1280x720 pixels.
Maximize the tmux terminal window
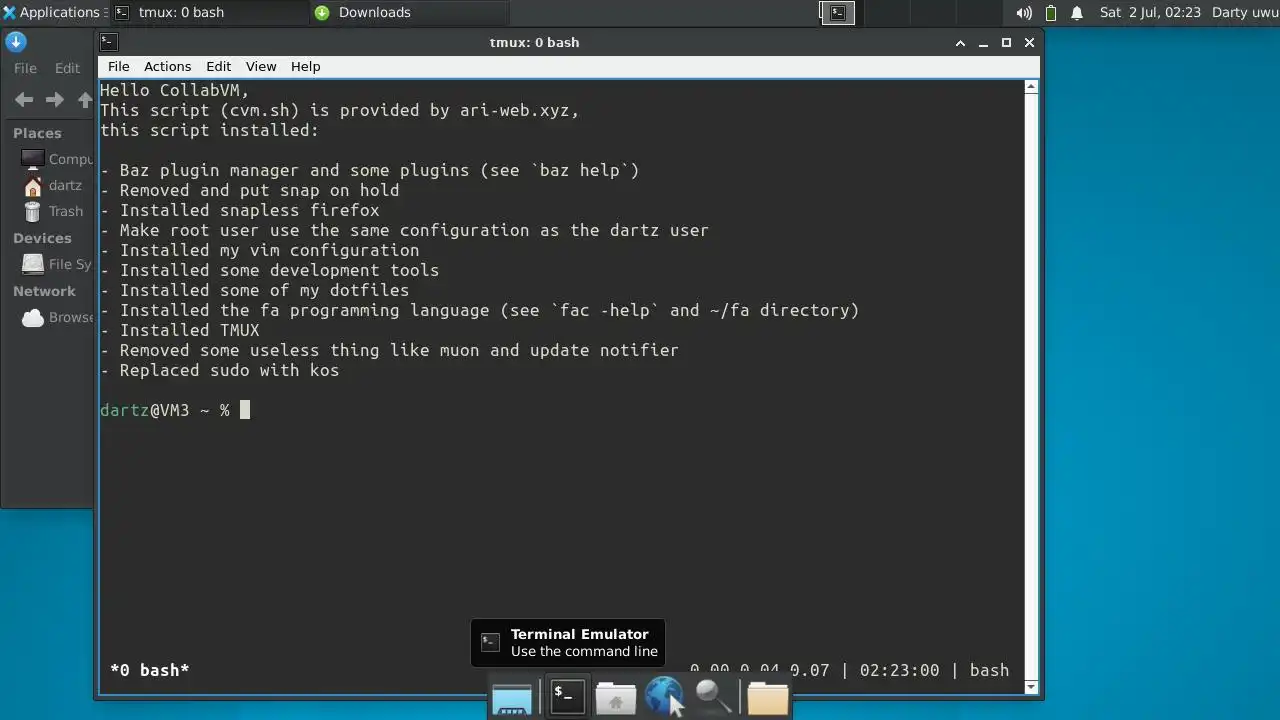click(x=1006, y=43)
